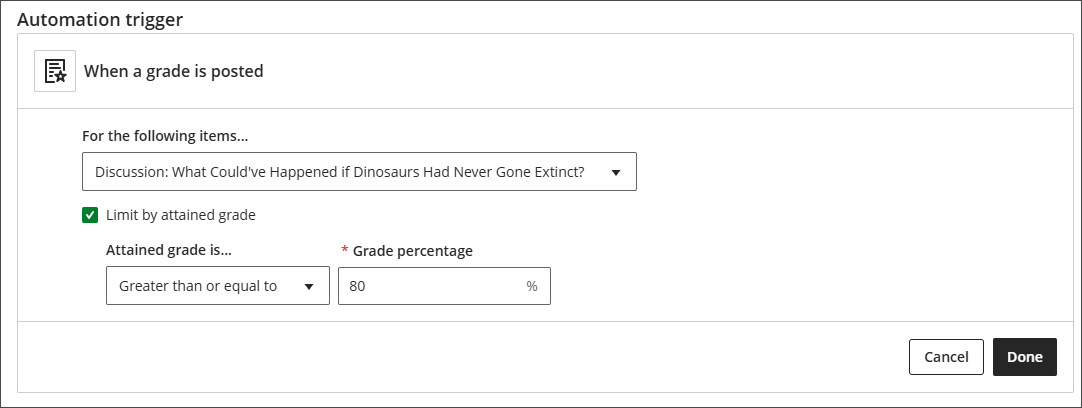Click the star badge on the trigger icon
The width and height of the screenshot is (1082, 408).
click(60, 76)
